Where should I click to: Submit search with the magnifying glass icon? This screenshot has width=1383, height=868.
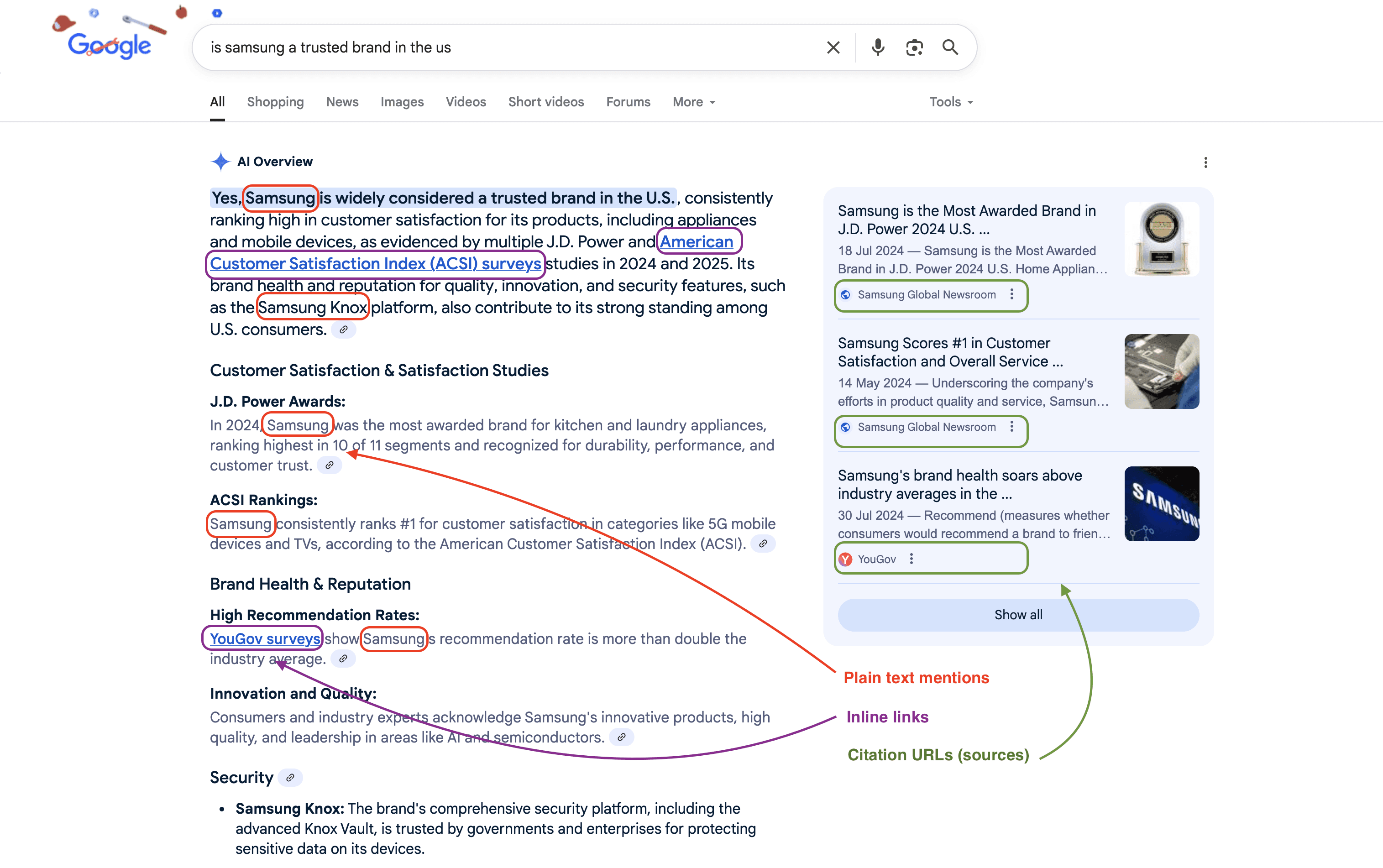click(950, 47)
